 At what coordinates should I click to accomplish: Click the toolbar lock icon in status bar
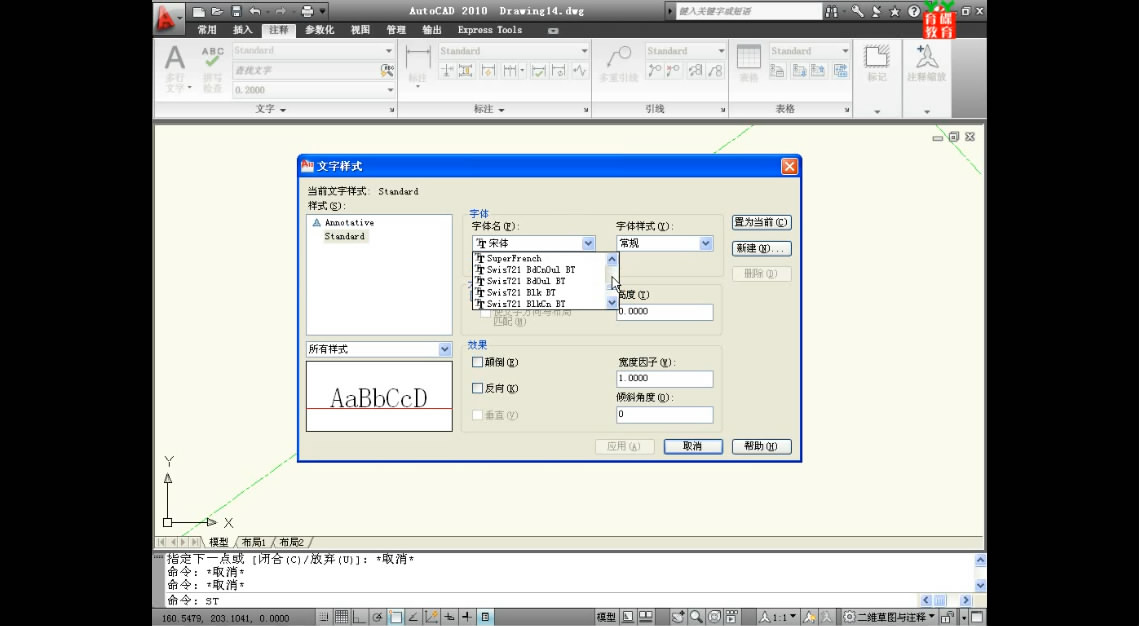point(947,617)
